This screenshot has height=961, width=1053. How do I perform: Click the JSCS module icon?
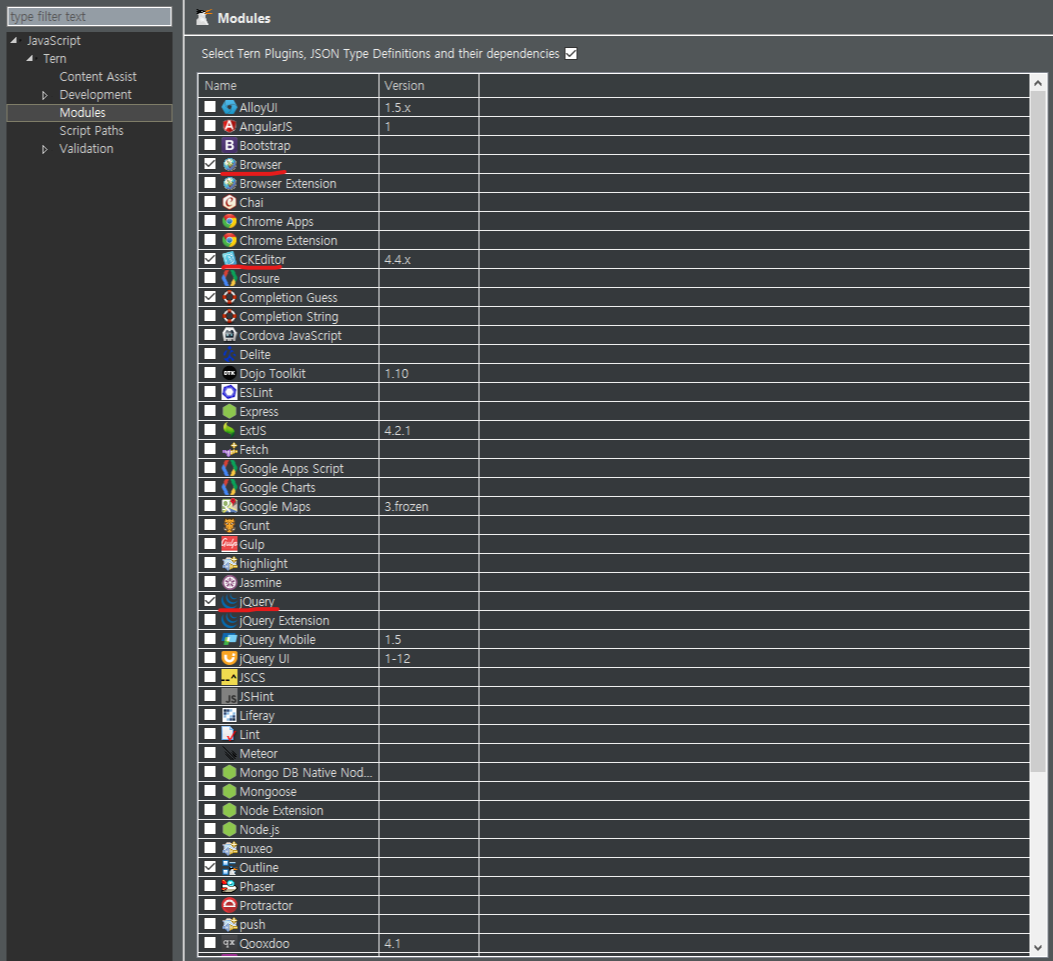pos(229,677)
